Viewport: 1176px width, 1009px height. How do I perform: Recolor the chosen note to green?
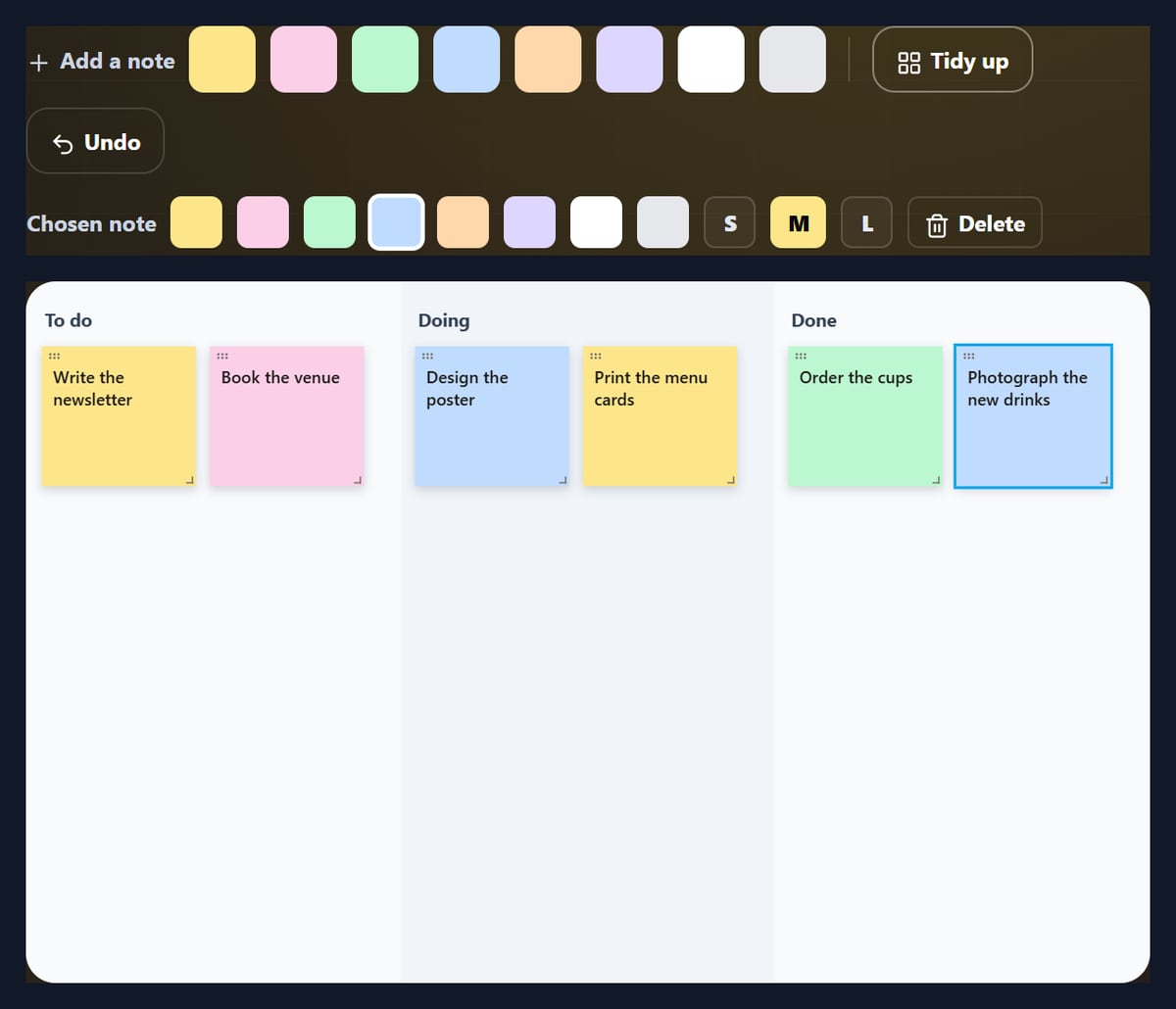click(329, 222)
